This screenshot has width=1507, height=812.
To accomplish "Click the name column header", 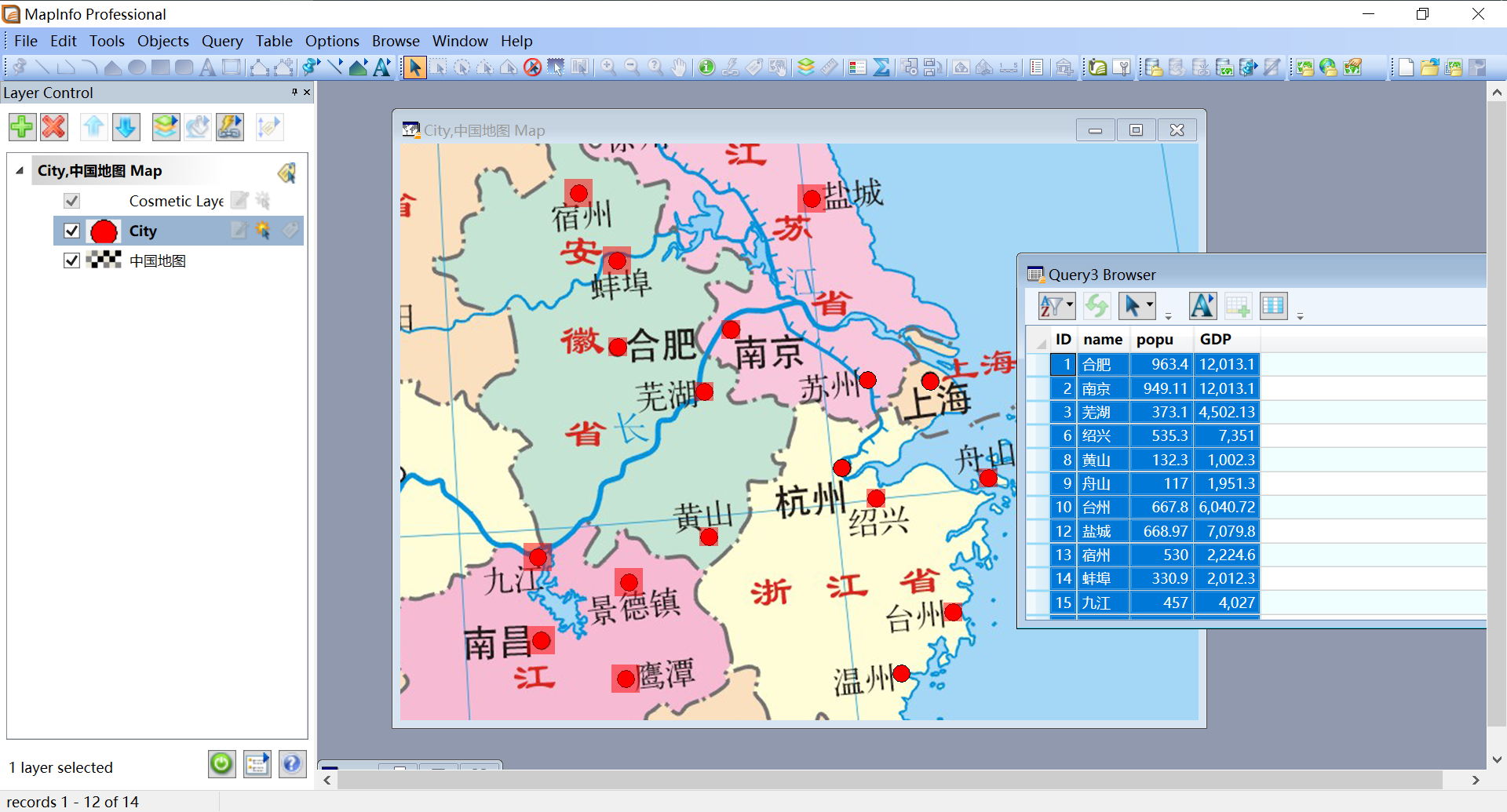I will (x=1103, y=340).
